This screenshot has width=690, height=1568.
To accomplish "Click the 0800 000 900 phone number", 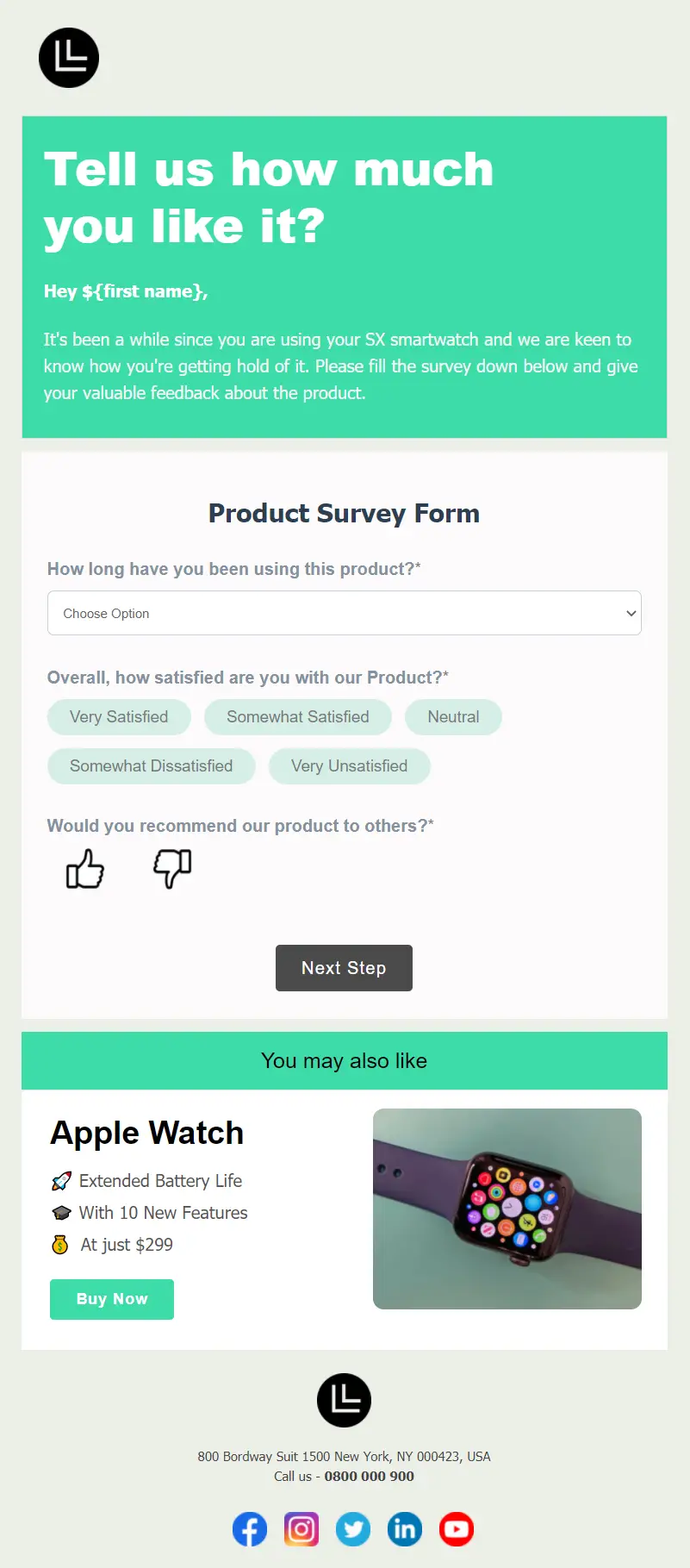I will click(370, 1476).
